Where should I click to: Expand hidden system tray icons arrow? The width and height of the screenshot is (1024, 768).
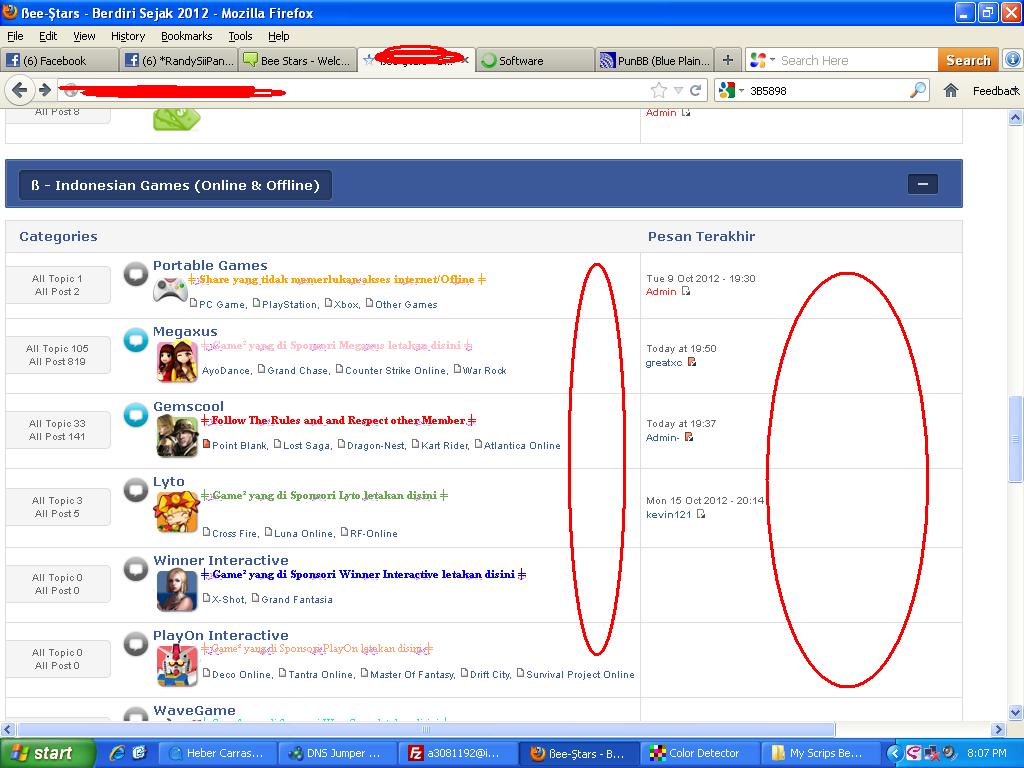pos(894,753)
